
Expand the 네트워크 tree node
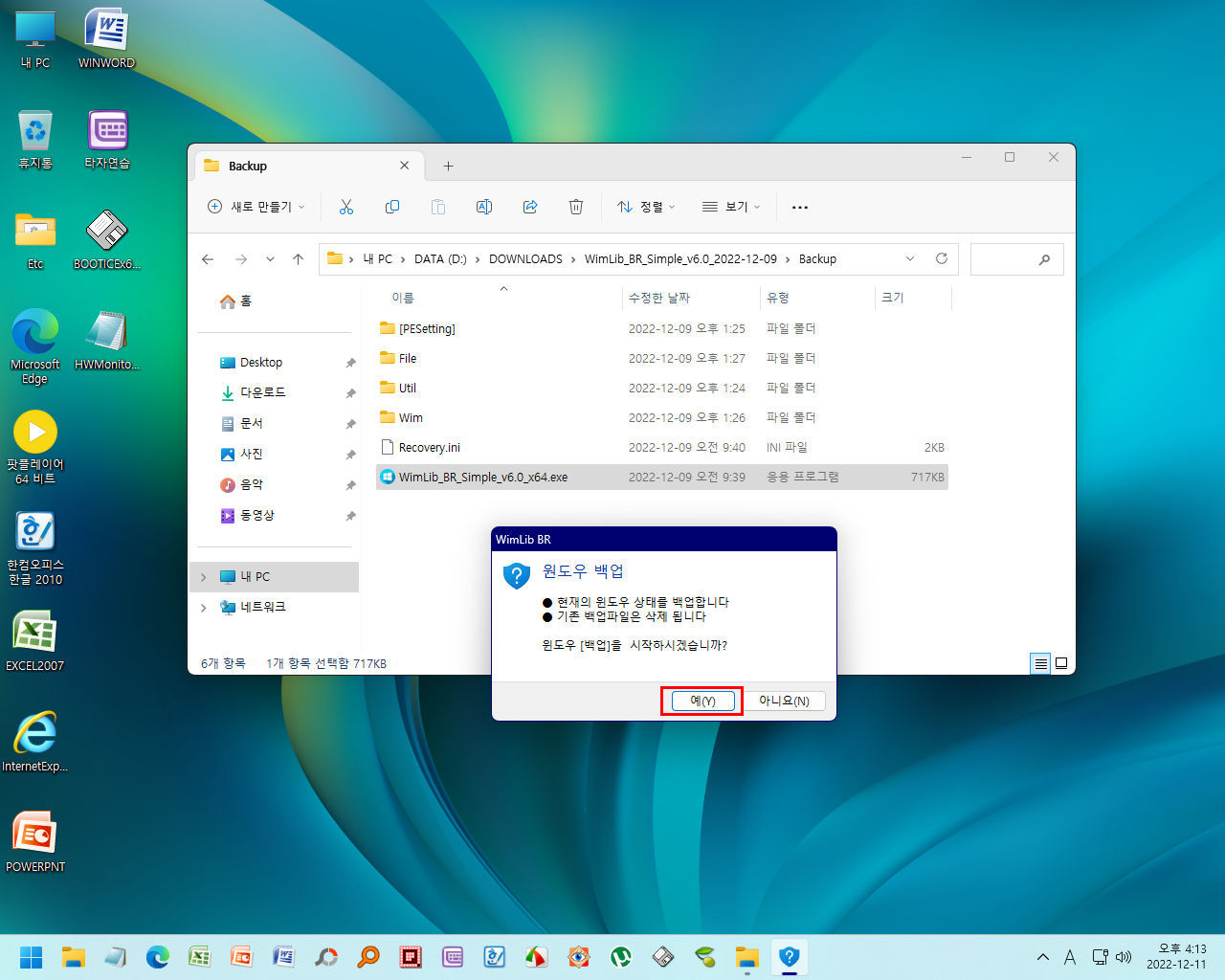coord(204,607)
